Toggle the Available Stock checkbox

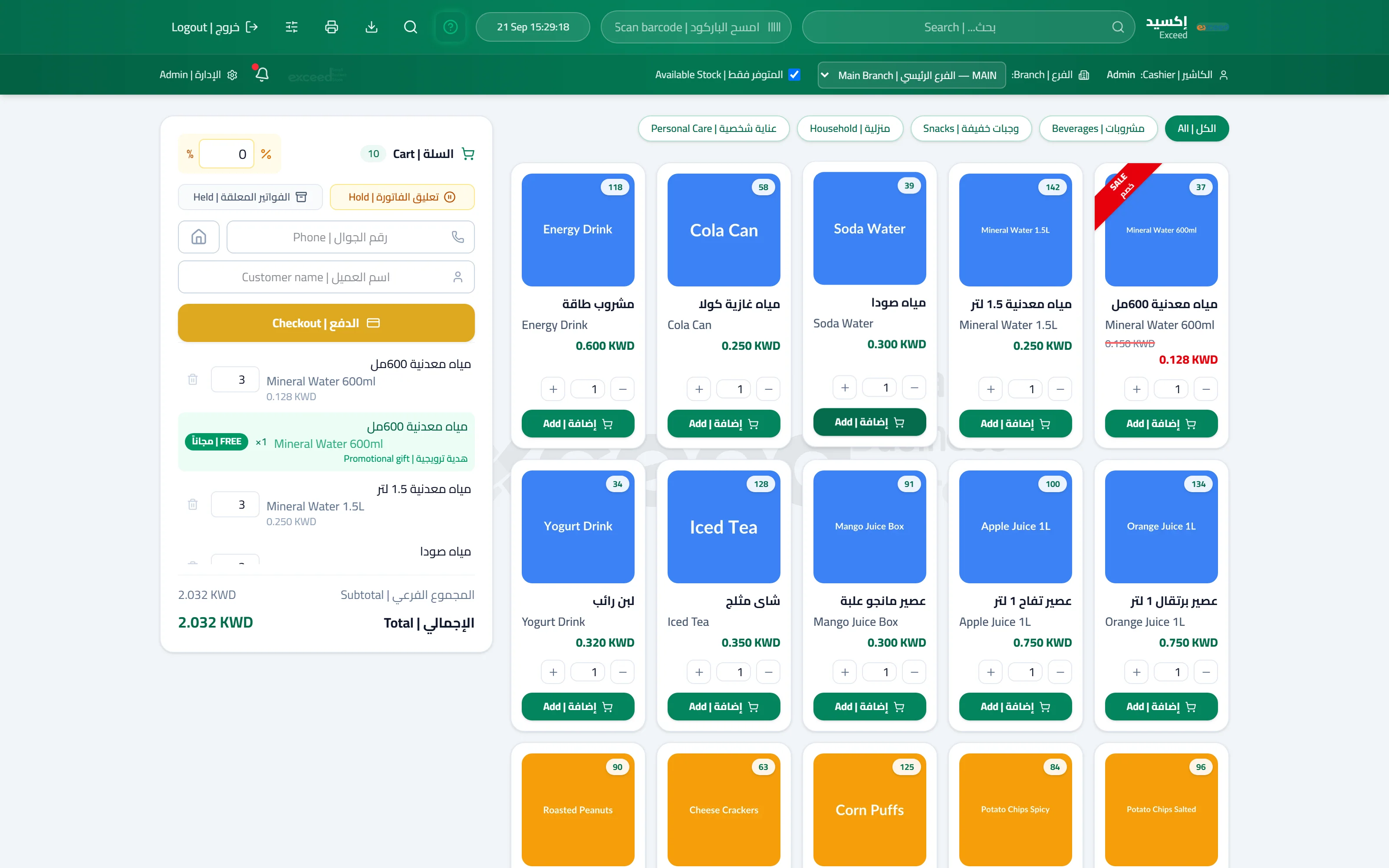[794, 75]
